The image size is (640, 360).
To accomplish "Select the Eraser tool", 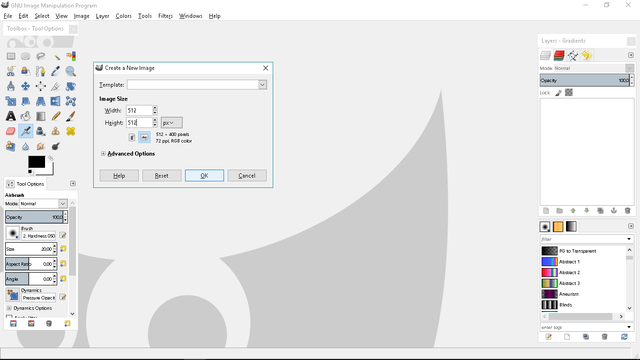I will click(11, 131).
